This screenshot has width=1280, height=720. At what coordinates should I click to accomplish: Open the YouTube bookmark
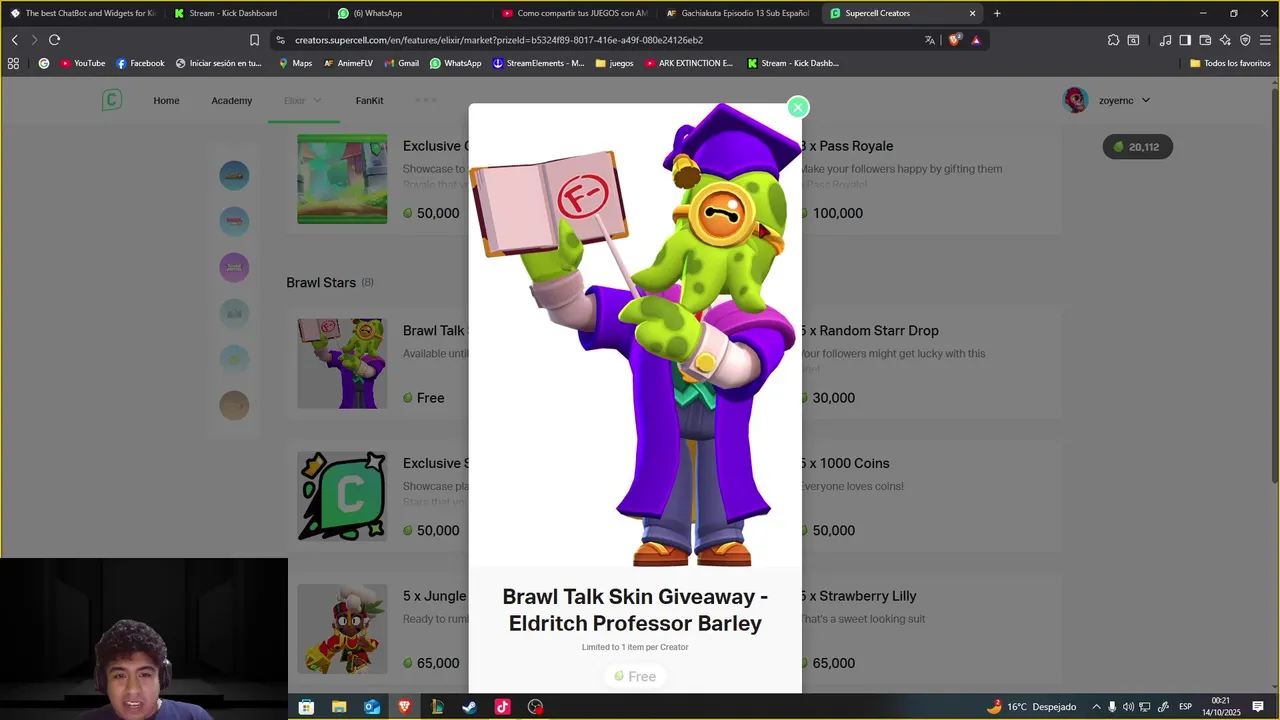(82, 63)
